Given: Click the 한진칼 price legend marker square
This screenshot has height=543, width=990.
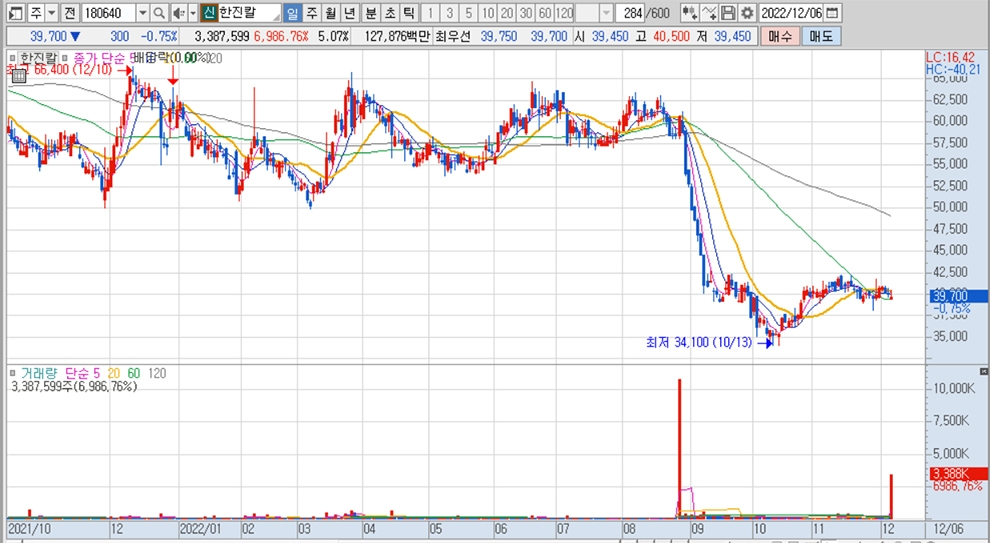Looking at the screenshot, I should [12, 58].
